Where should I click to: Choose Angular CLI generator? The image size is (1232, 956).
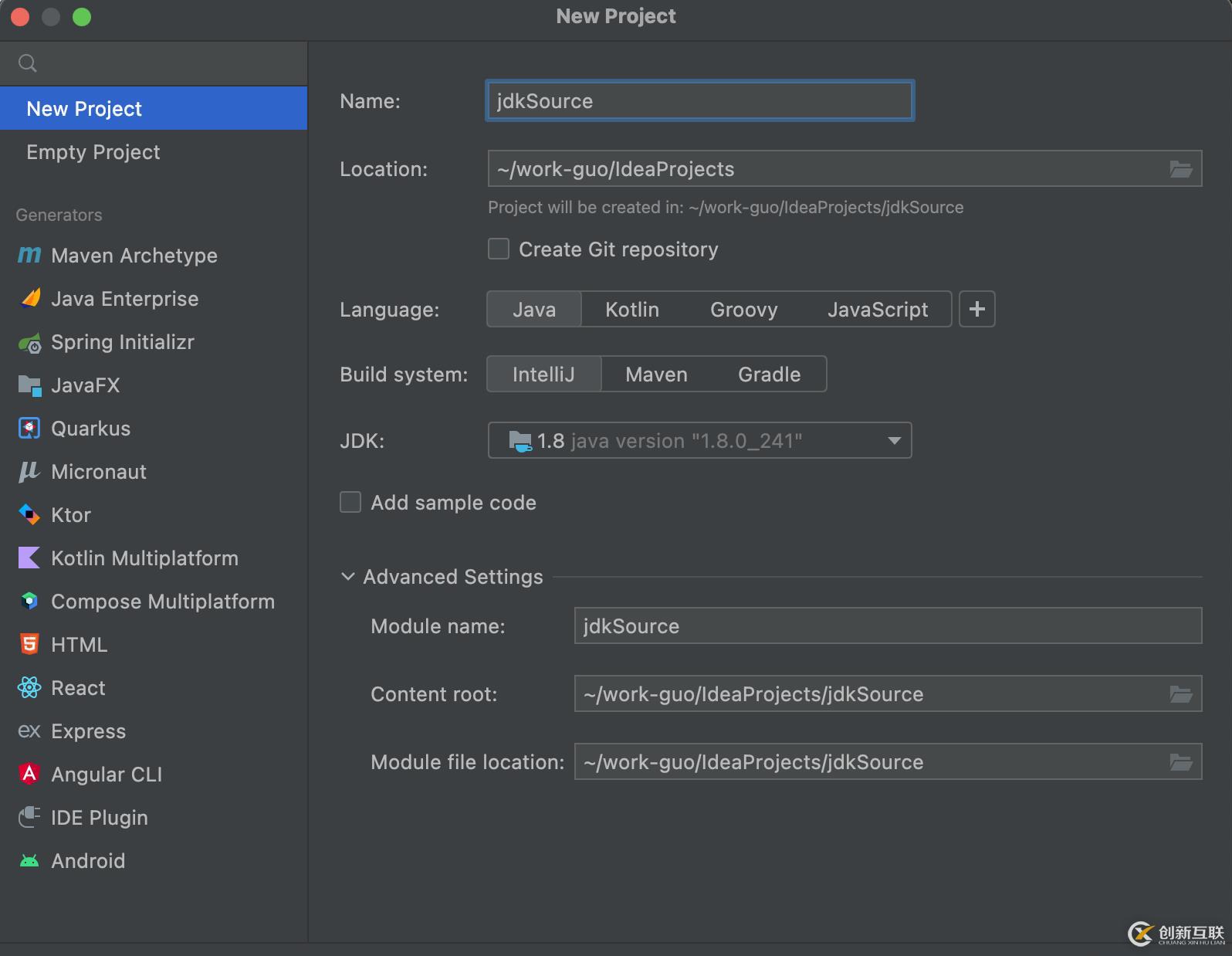click(x=154, y=774)
